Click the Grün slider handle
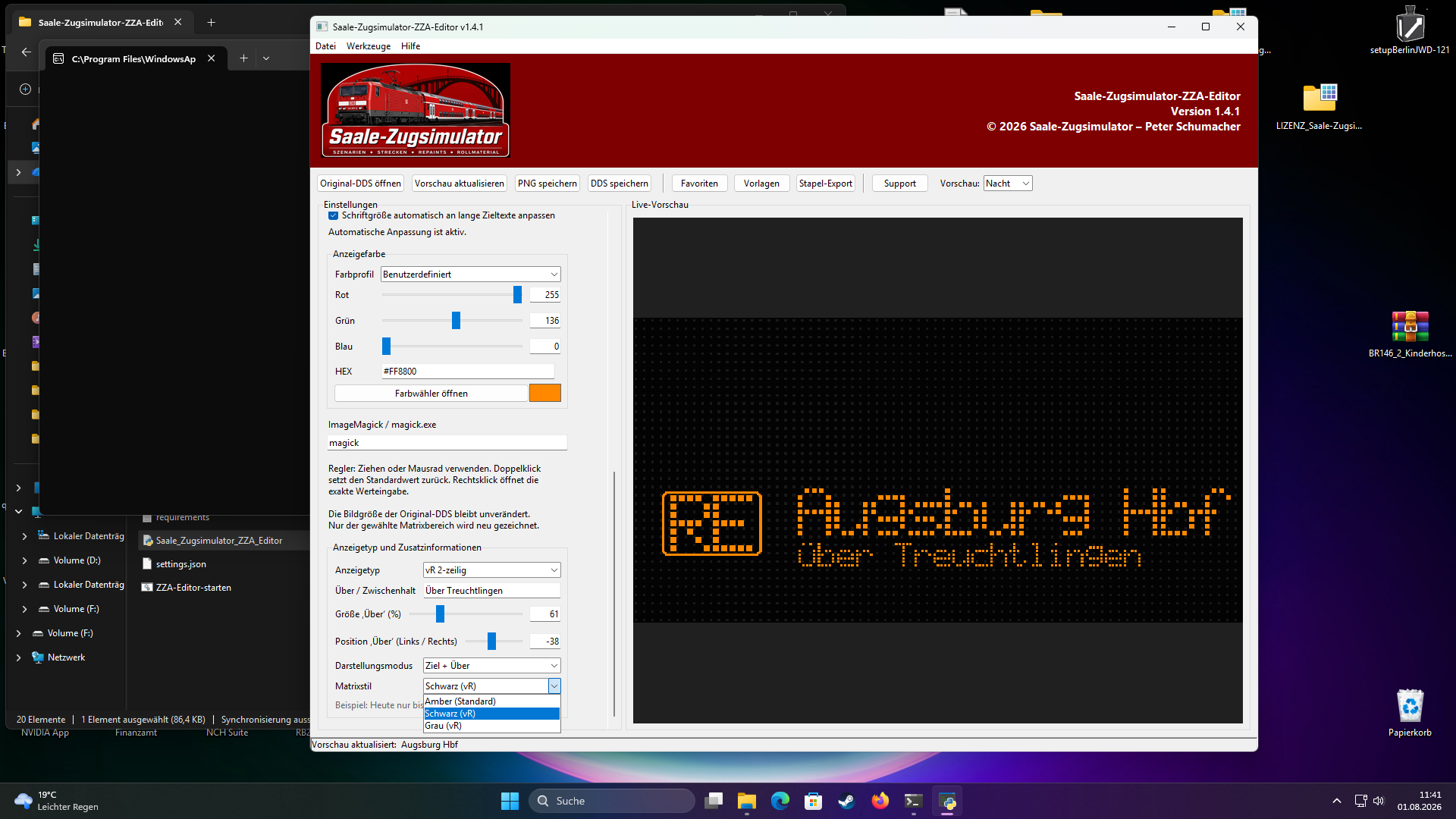1456x819 pixels. (456, 321)
